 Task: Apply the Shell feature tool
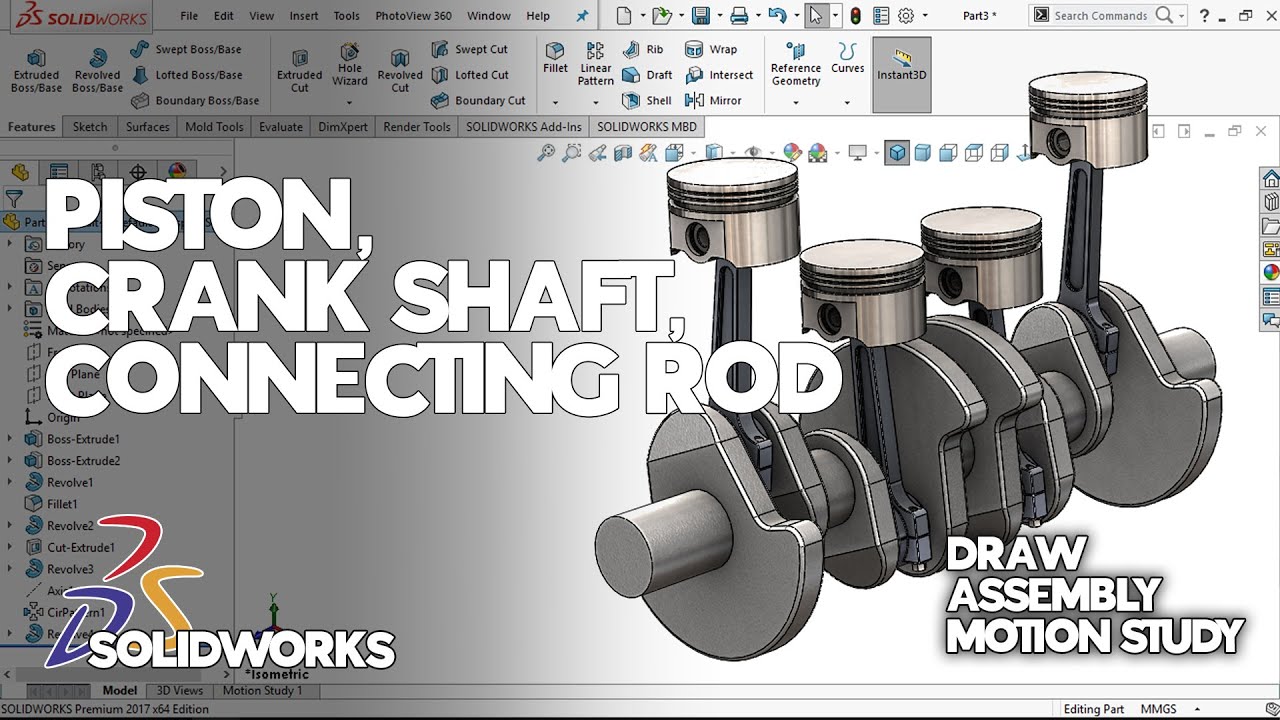click(647, 100)
